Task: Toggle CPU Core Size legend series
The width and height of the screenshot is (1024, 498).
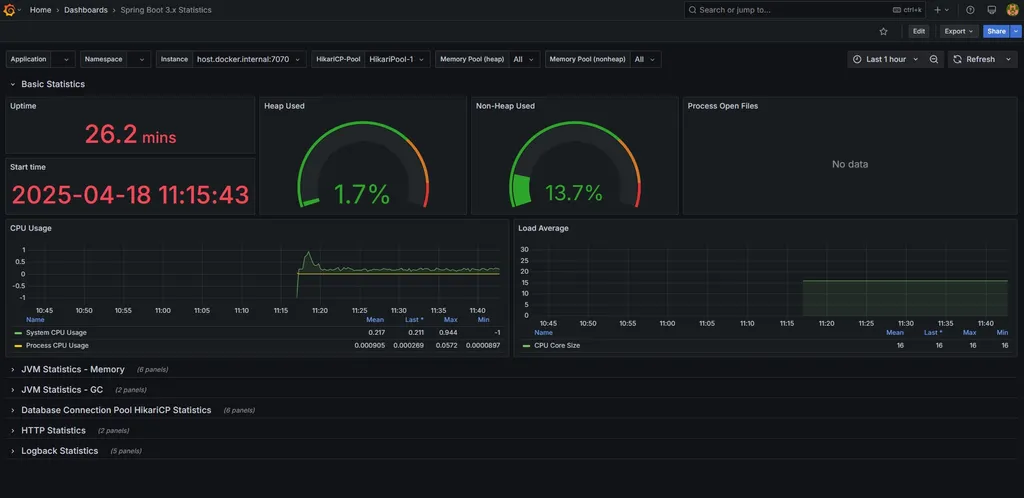Action: click(557, 345)
